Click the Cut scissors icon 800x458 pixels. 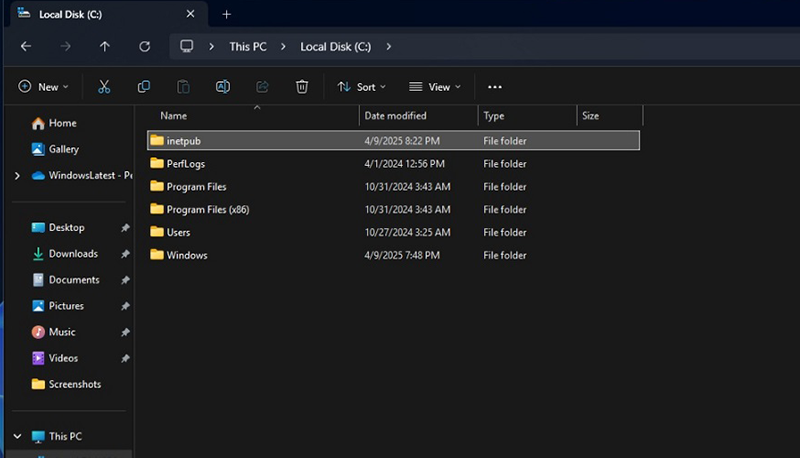pyautogui.click(x=104, y=87)
